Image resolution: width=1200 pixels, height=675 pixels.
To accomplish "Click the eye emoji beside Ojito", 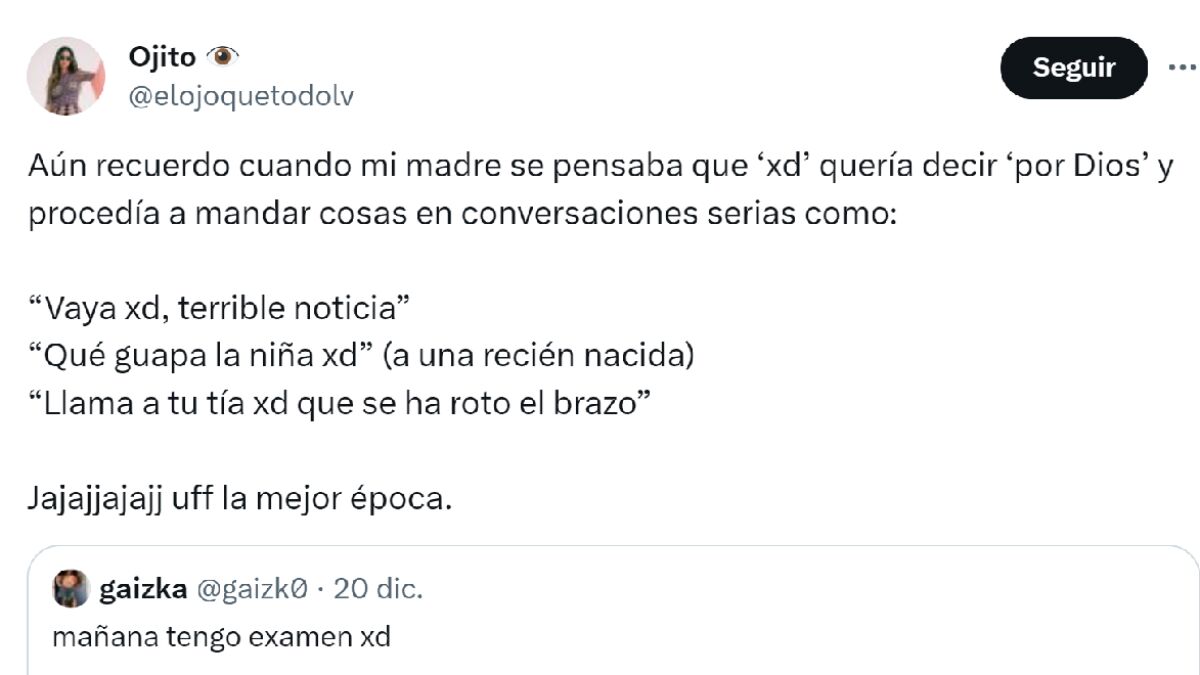I will [222, 57].
